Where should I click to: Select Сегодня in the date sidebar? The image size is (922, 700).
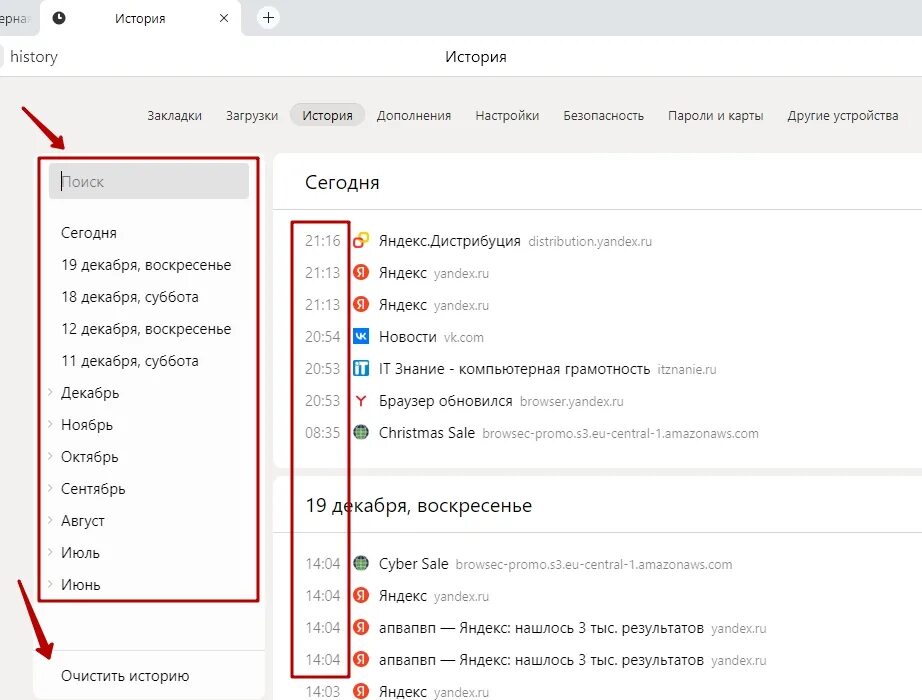(89, 233)
